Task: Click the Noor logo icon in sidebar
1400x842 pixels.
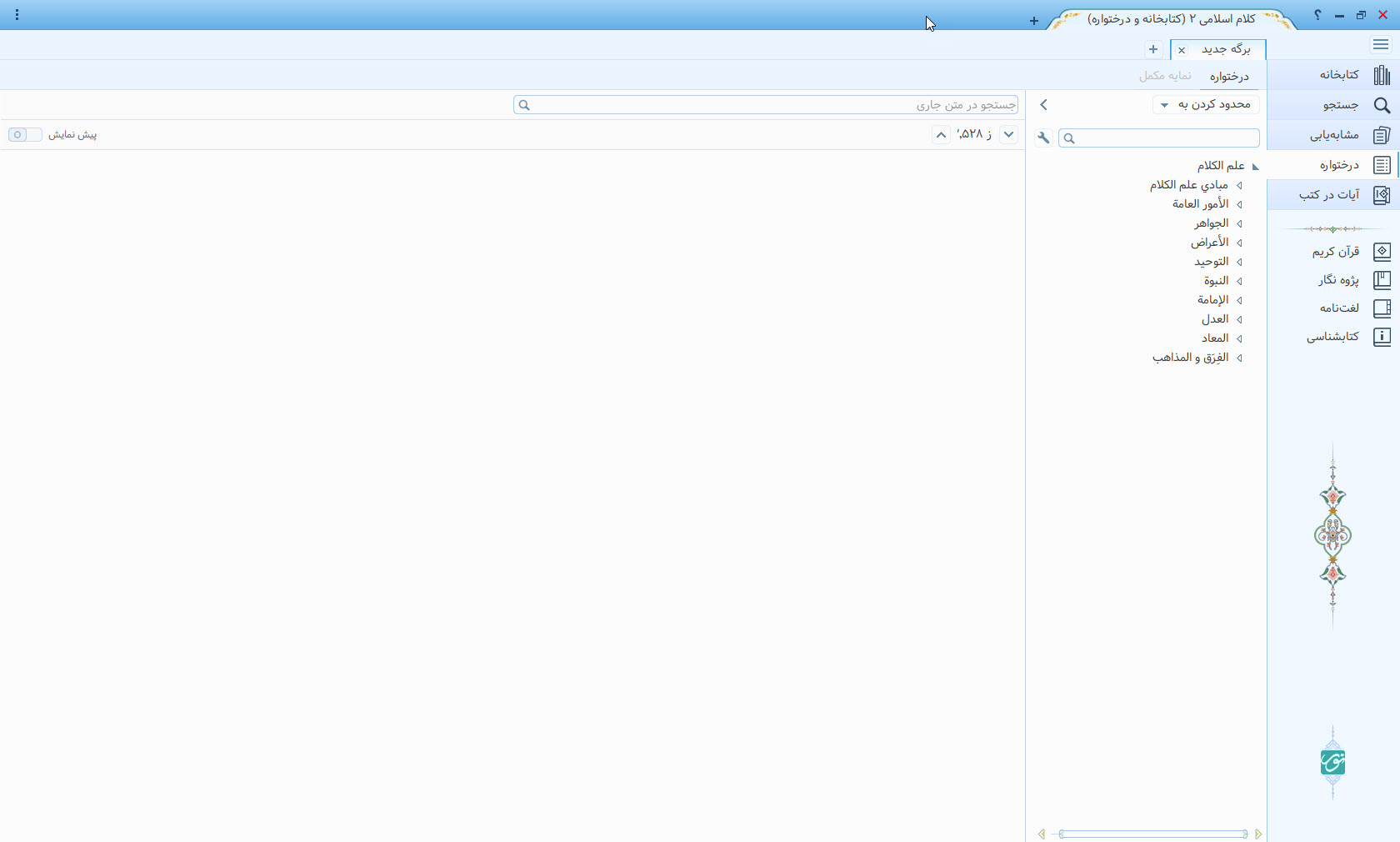Action: (x=1332, y=762)
